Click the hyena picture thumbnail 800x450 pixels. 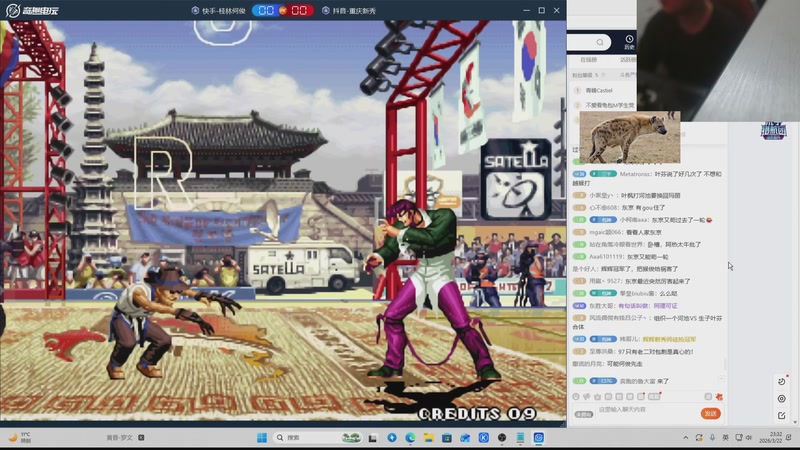(x=630, y=137)
